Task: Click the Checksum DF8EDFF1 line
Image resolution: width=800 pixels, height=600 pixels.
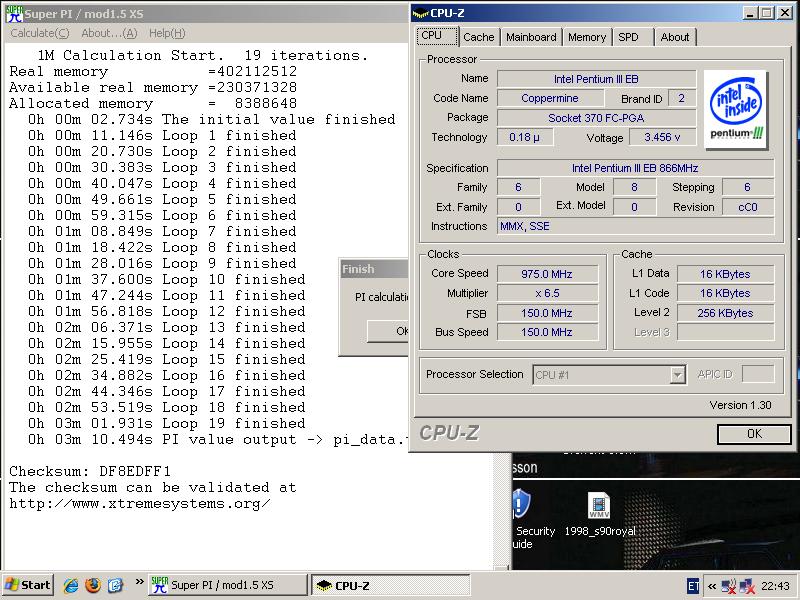Action: 90,471
